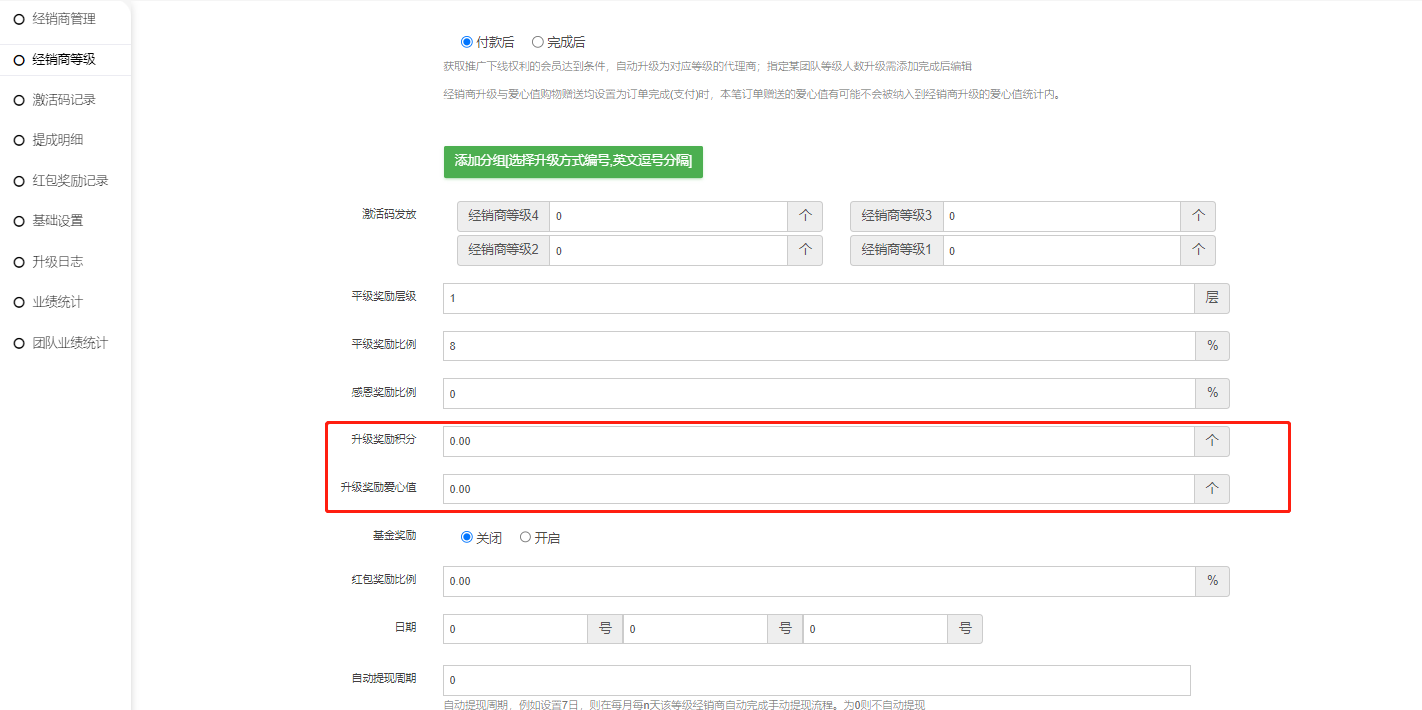1422x710 pixels.
Task: Click the circle icon beside 业绩统计
Action: tap(18, 302)
